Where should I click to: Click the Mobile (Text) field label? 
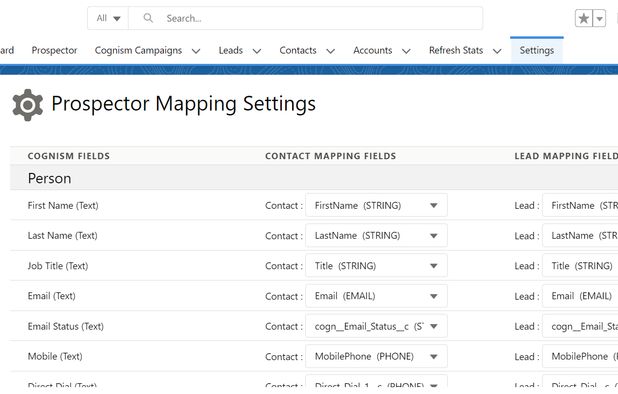(x=55, y=357)
